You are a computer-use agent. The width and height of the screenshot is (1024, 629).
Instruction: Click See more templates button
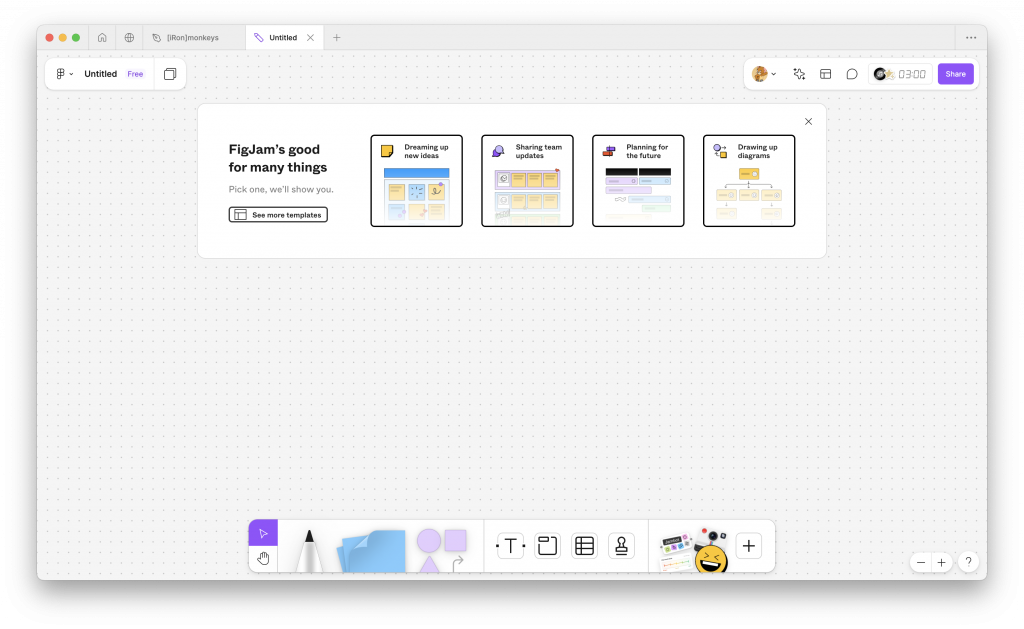pyautogui.click(x=278, y=214)
